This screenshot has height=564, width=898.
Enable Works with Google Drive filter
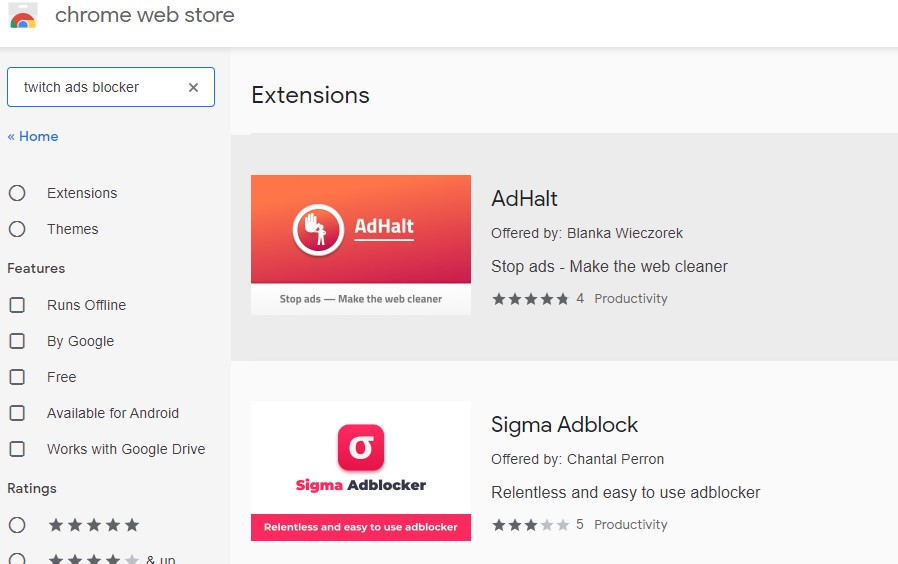pos(17,449)
